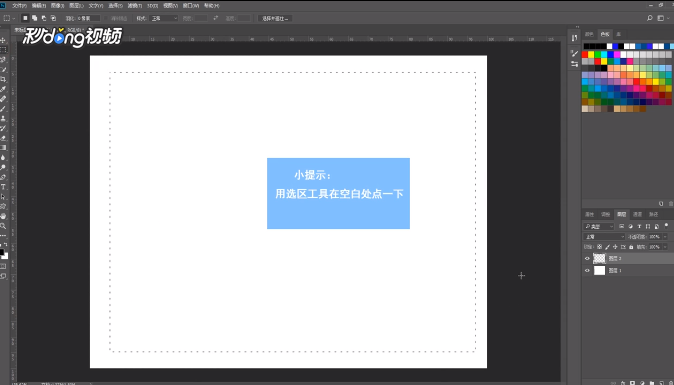Choose Add to selection mode
The image size is (674, 385).
34,18
